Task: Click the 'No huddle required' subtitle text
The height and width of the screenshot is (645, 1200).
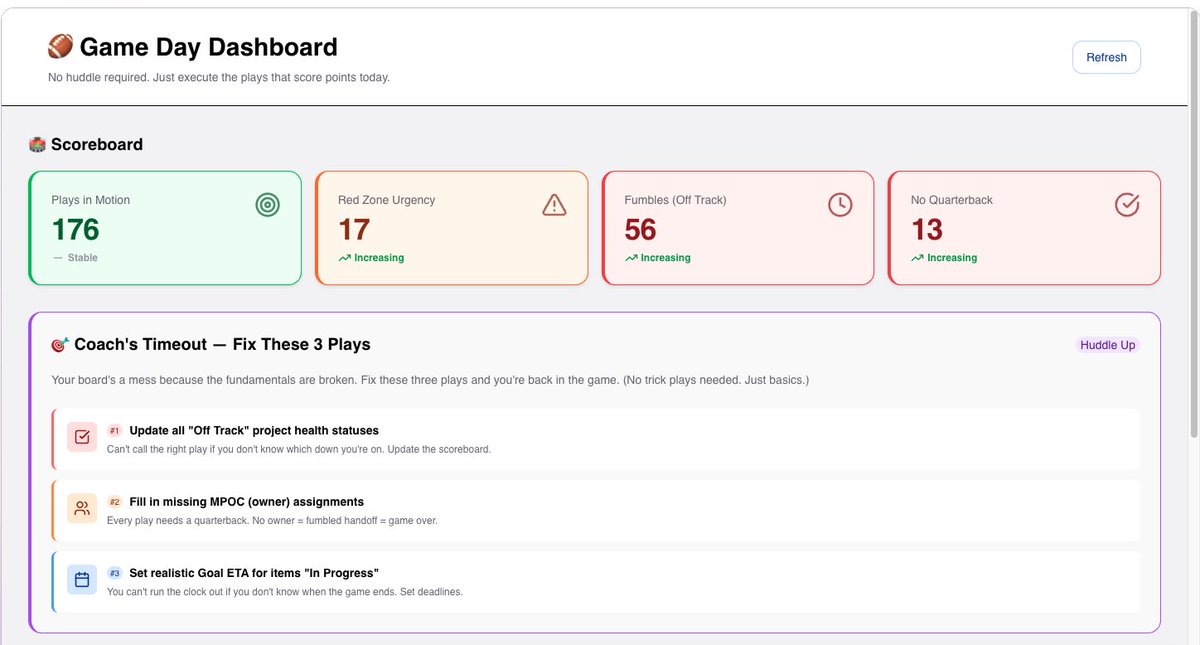Action: pyautogui.click(x=219, y=77)
